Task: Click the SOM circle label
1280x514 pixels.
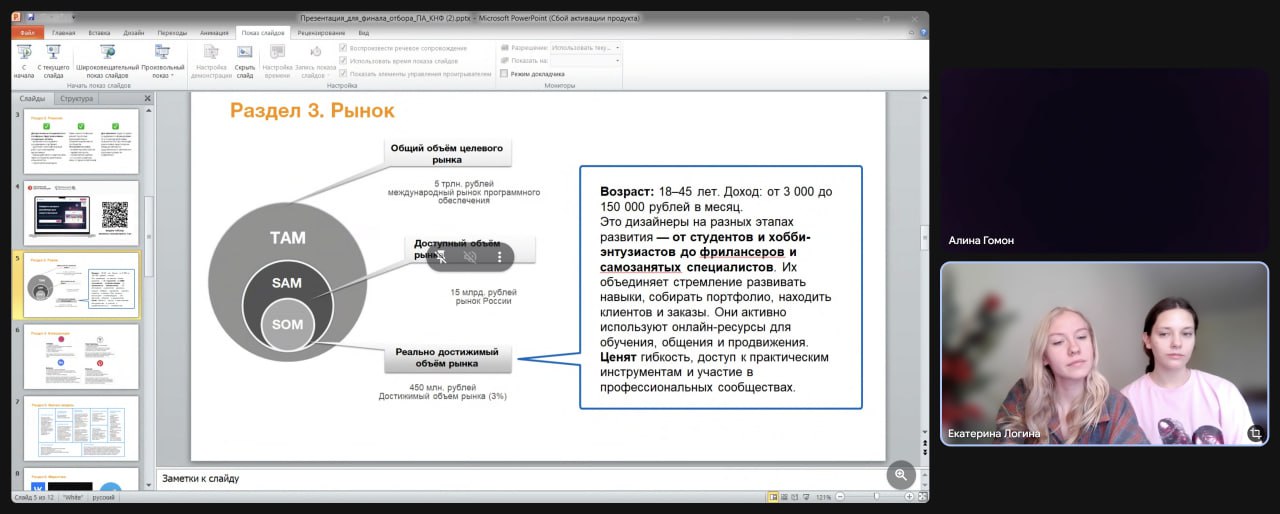Action: [287, 324]
